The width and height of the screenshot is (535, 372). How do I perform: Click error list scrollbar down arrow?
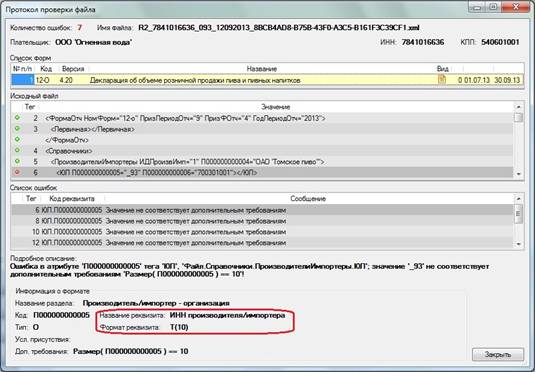tap(518, 244)
